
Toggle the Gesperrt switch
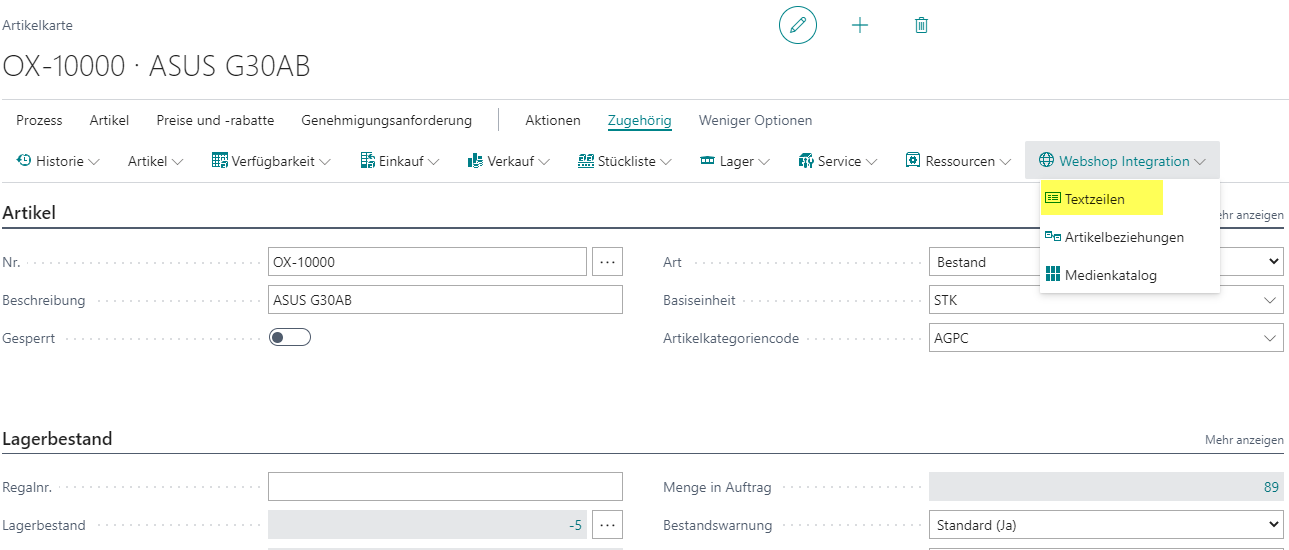(x=290, y=338)
